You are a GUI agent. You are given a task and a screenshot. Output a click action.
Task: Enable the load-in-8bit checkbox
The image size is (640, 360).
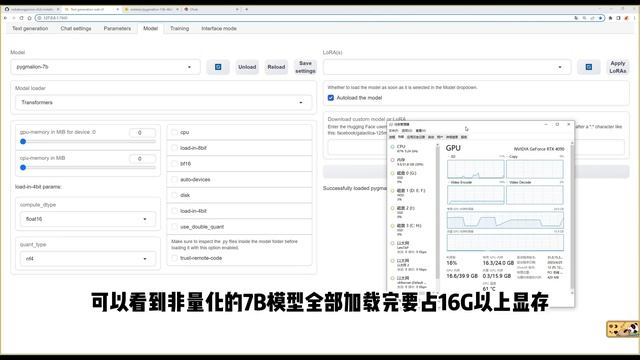(175, 148)
